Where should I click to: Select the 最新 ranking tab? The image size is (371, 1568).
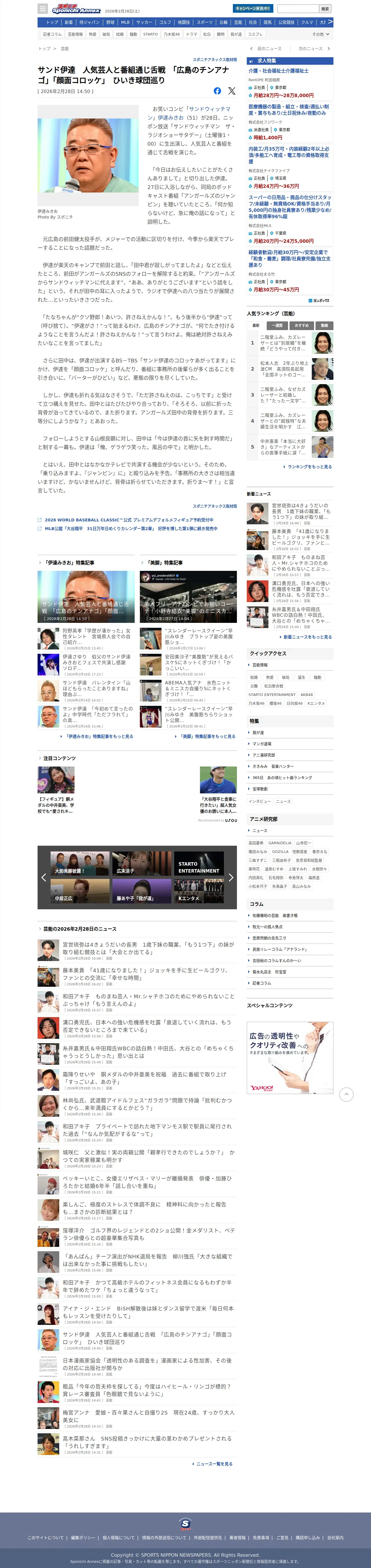255,325
